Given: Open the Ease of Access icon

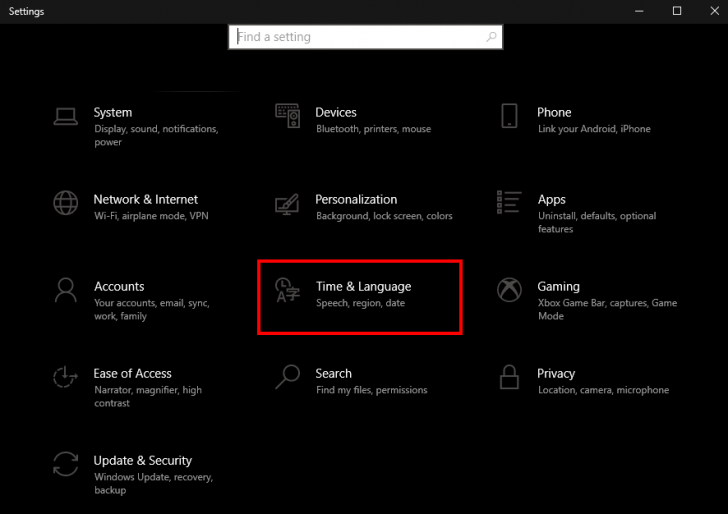Looking at the screenshot, I should pyautogui.click(x=66, y=377).
